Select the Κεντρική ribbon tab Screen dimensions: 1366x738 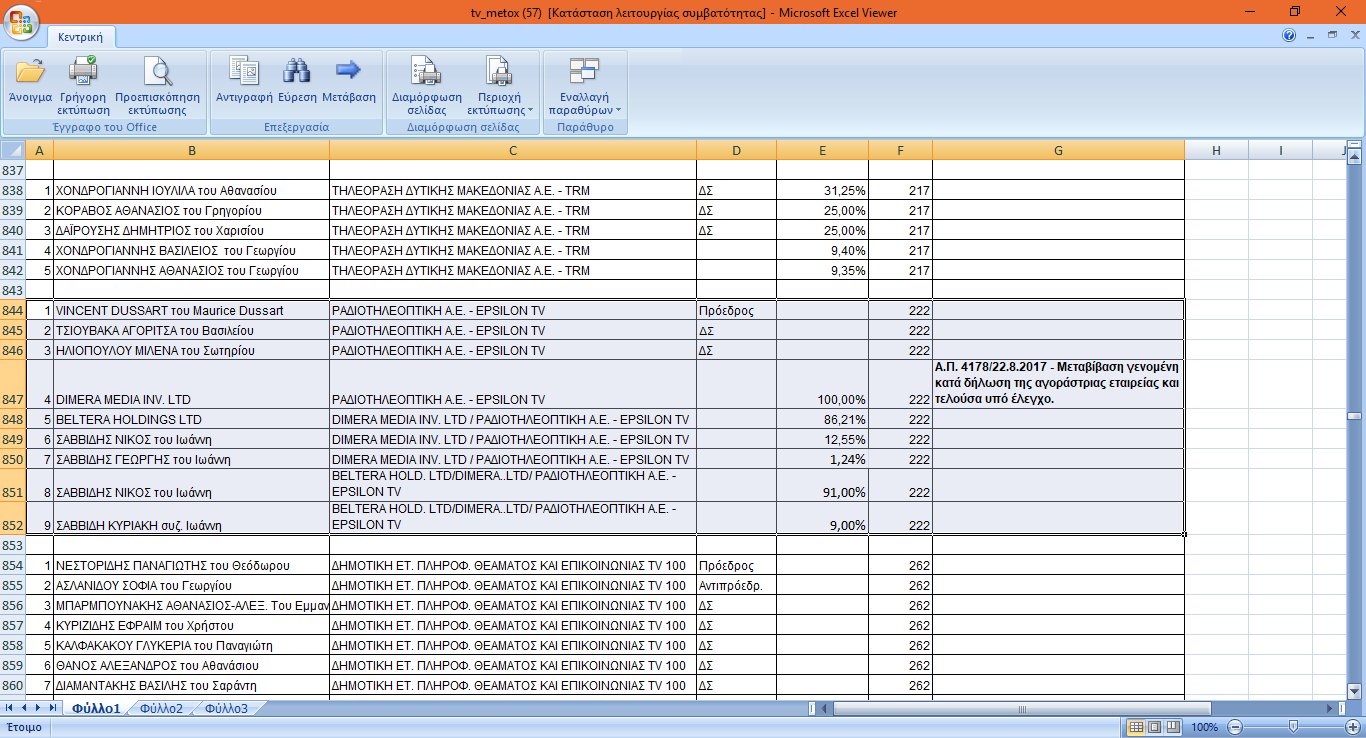pyautogui.click(x=82, y=37)
